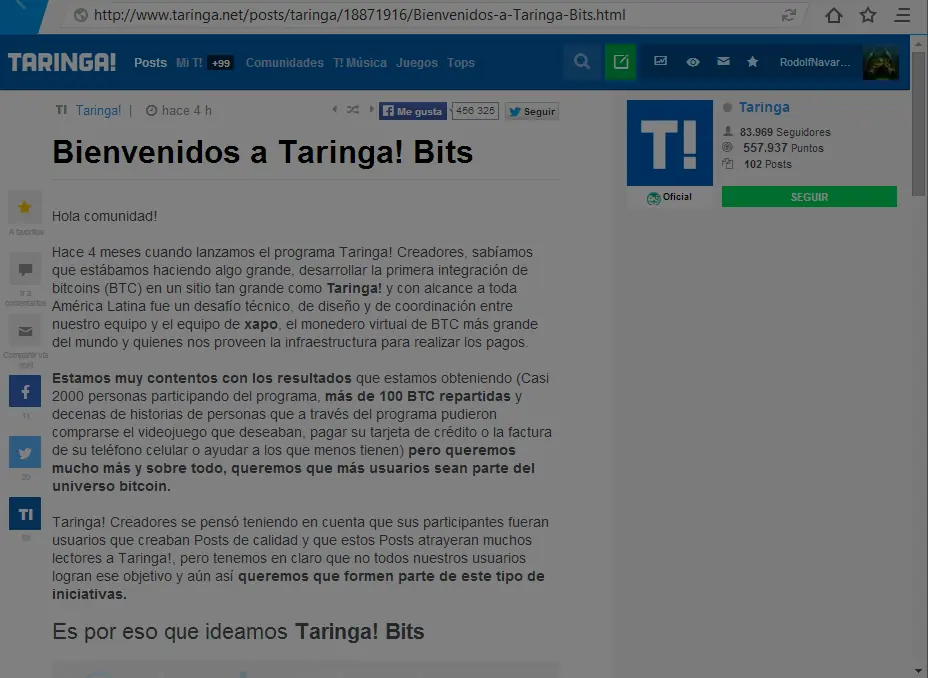928x678 pixels.
Task: Click the bold word xapo
Action: click(x=260, y=324)
